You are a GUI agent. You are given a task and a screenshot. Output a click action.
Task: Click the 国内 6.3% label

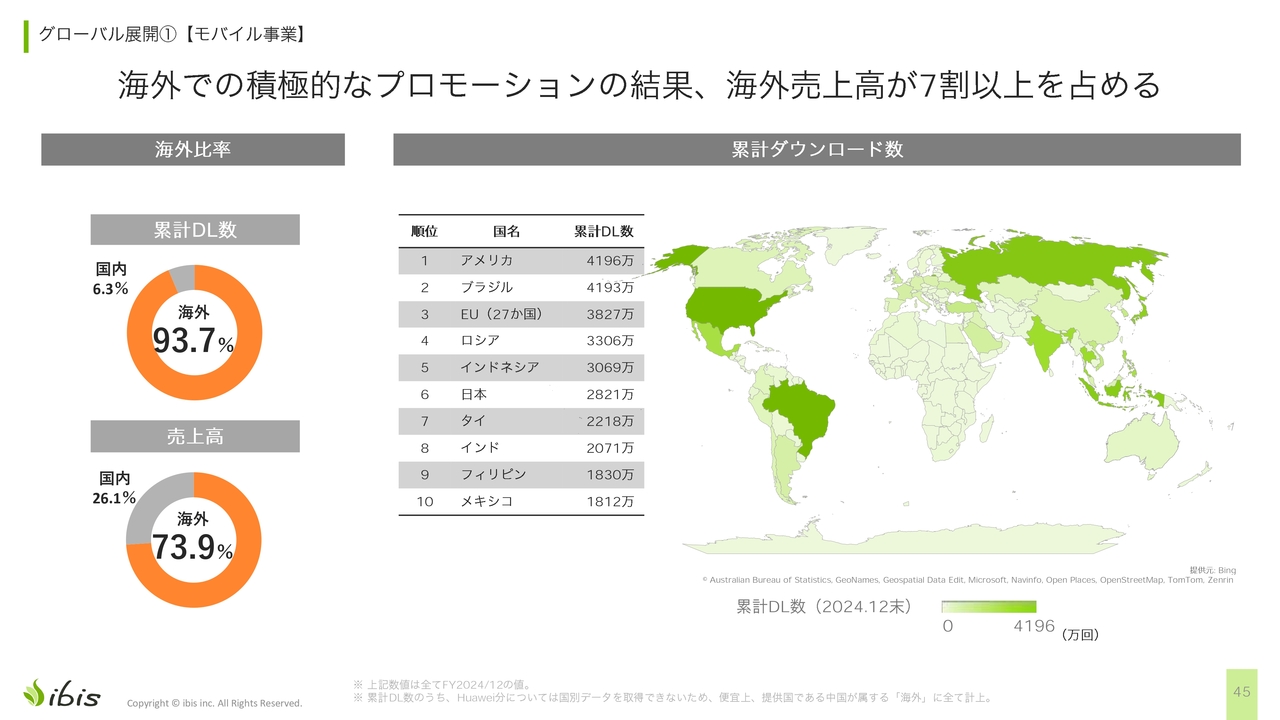[111, 279]
